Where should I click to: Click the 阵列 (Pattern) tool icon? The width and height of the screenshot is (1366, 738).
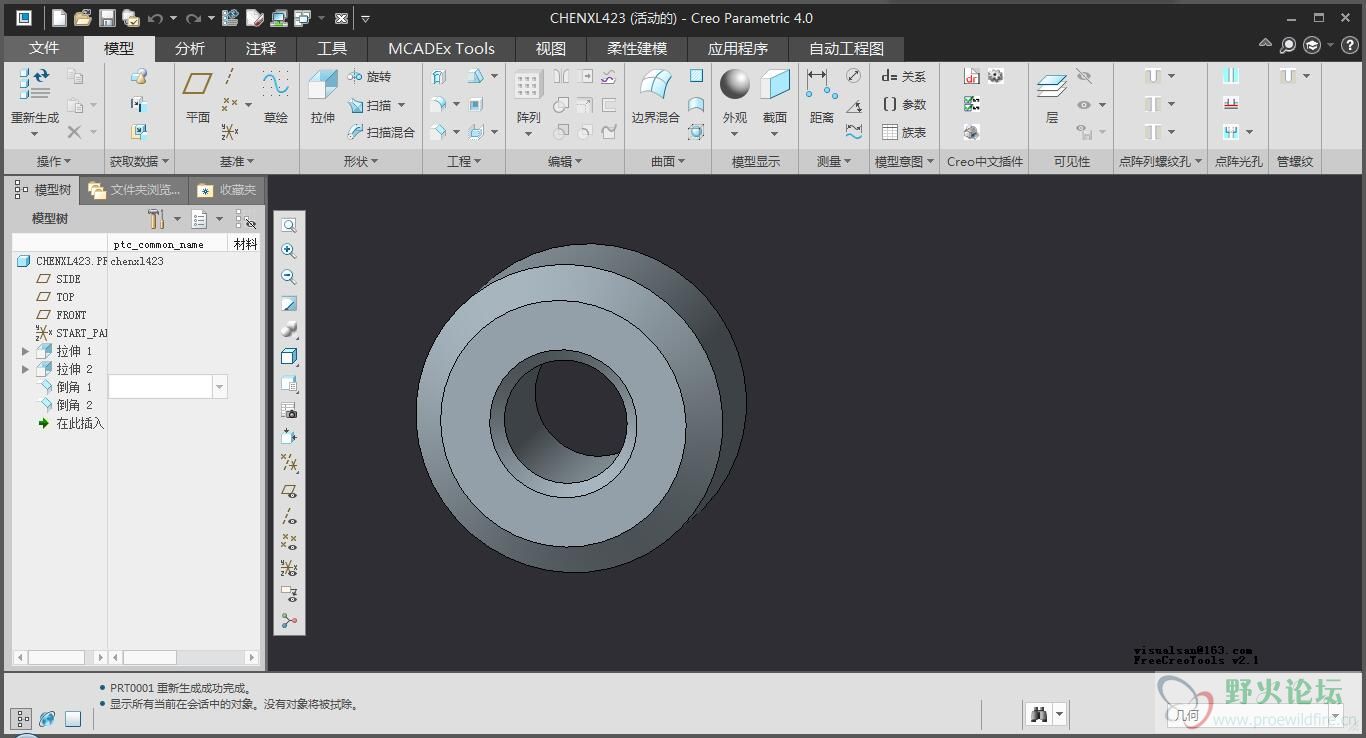coord(528,86)
